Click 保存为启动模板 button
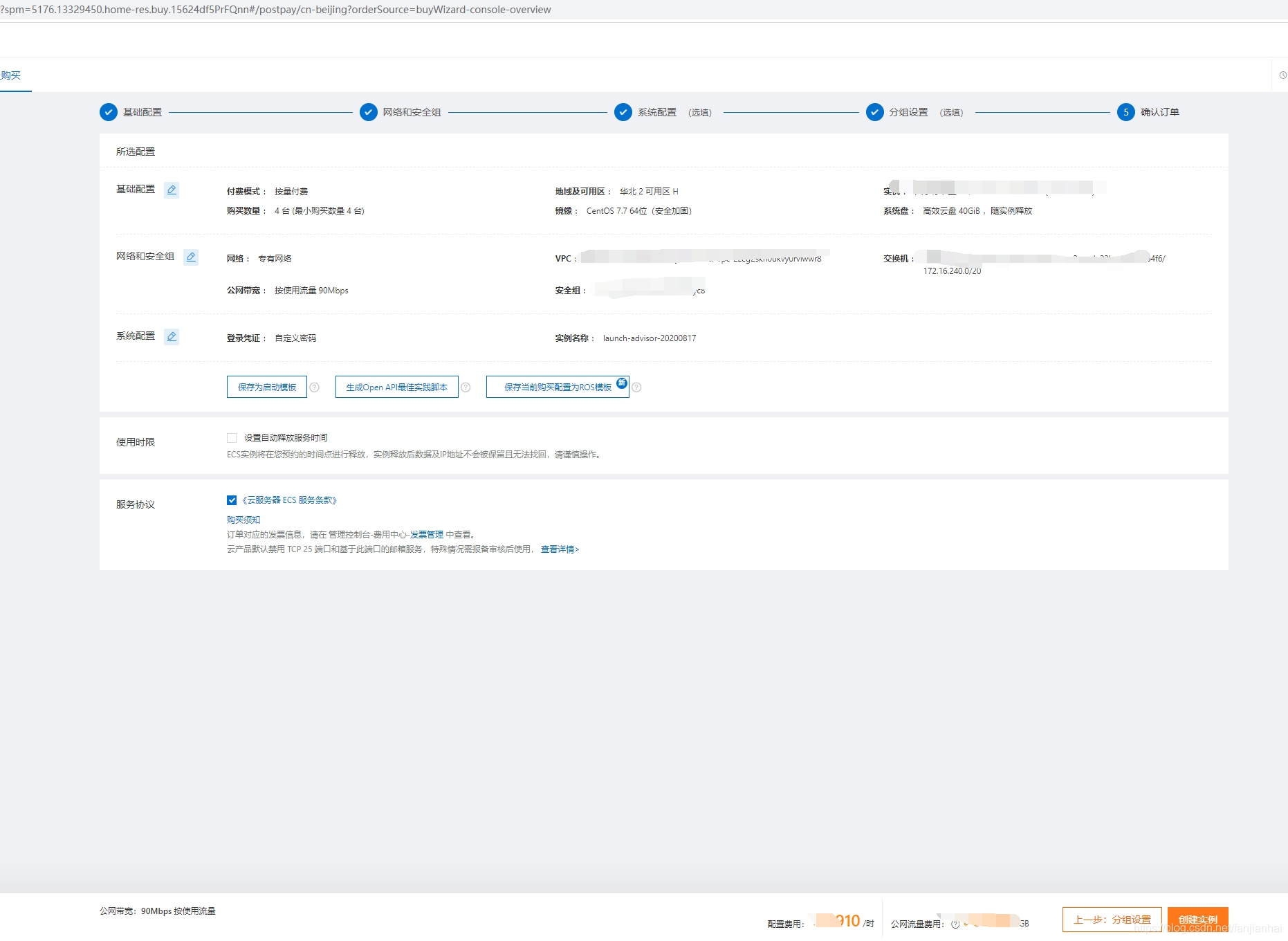This screenshot has height=941, width=1288. point(267,387)
